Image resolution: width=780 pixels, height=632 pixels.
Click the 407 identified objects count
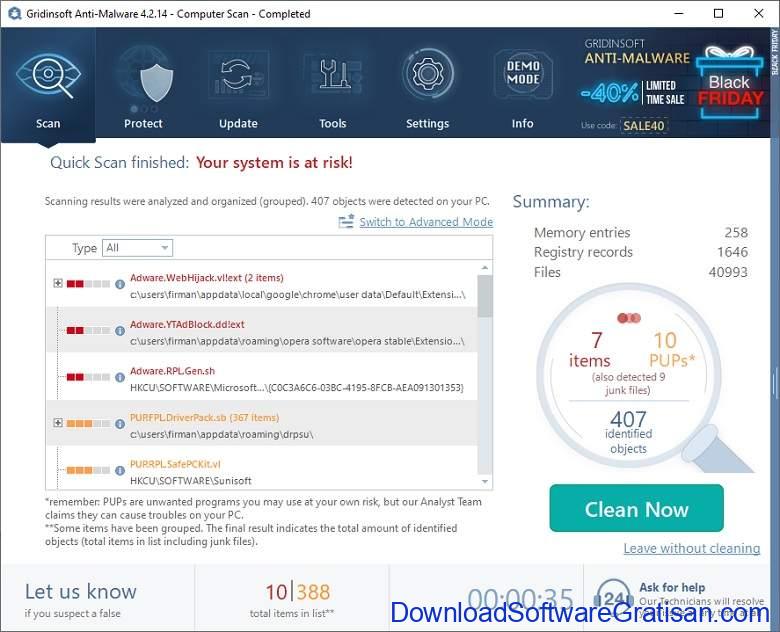click(628, 431)
